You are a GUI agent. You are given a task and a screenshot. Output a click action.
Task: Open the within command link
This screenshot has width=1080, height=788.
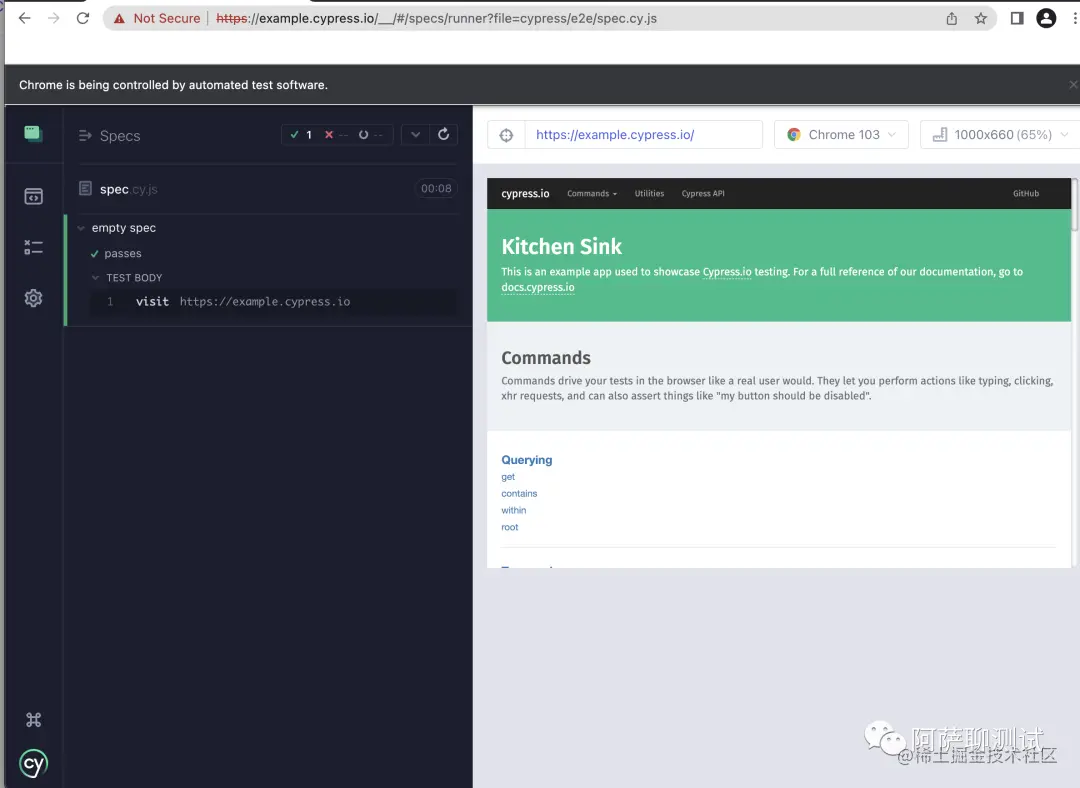coord(514,510)
